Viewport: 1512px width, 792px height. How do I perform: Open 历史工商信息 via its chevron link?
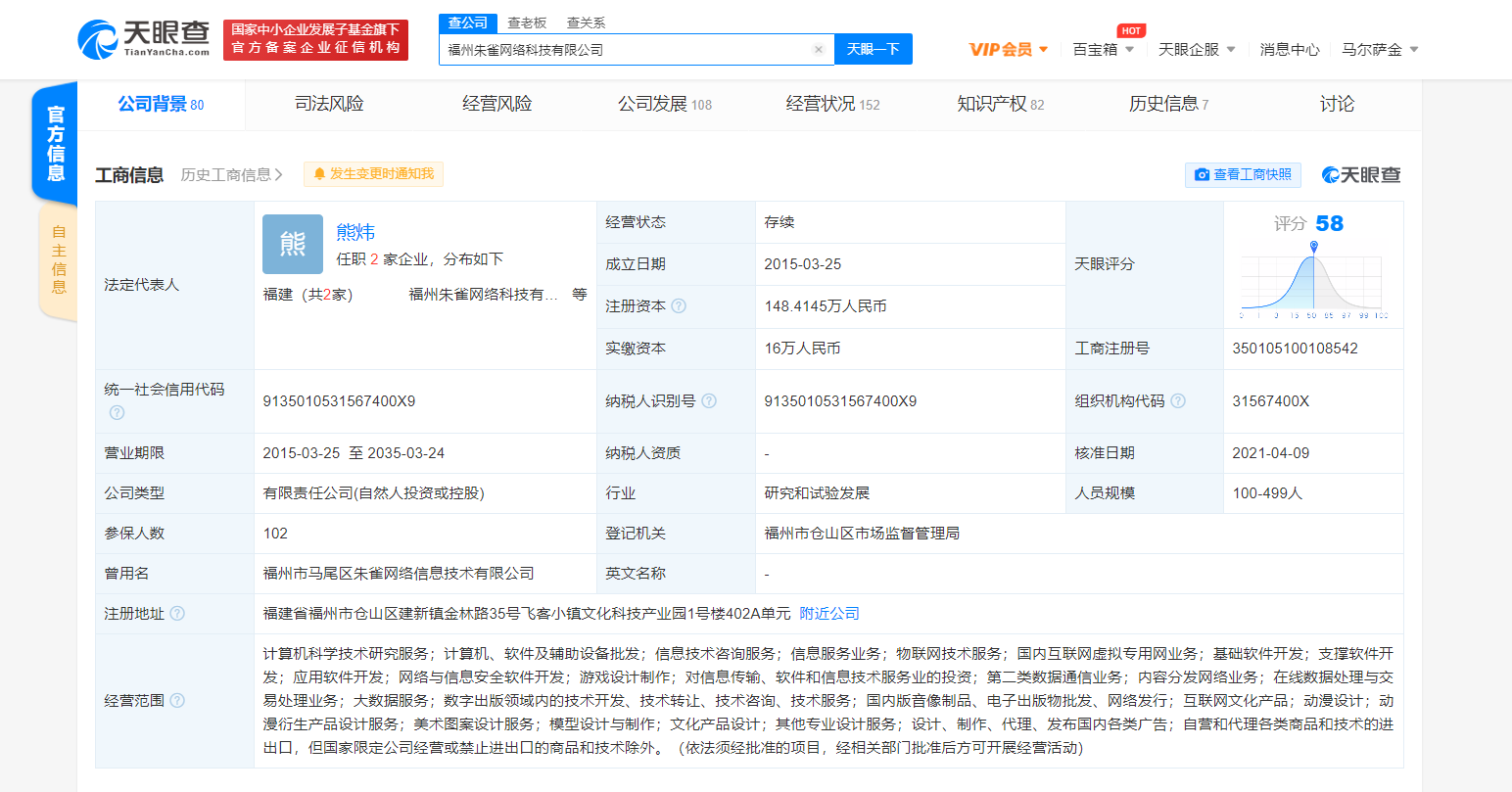pos(231,175)
